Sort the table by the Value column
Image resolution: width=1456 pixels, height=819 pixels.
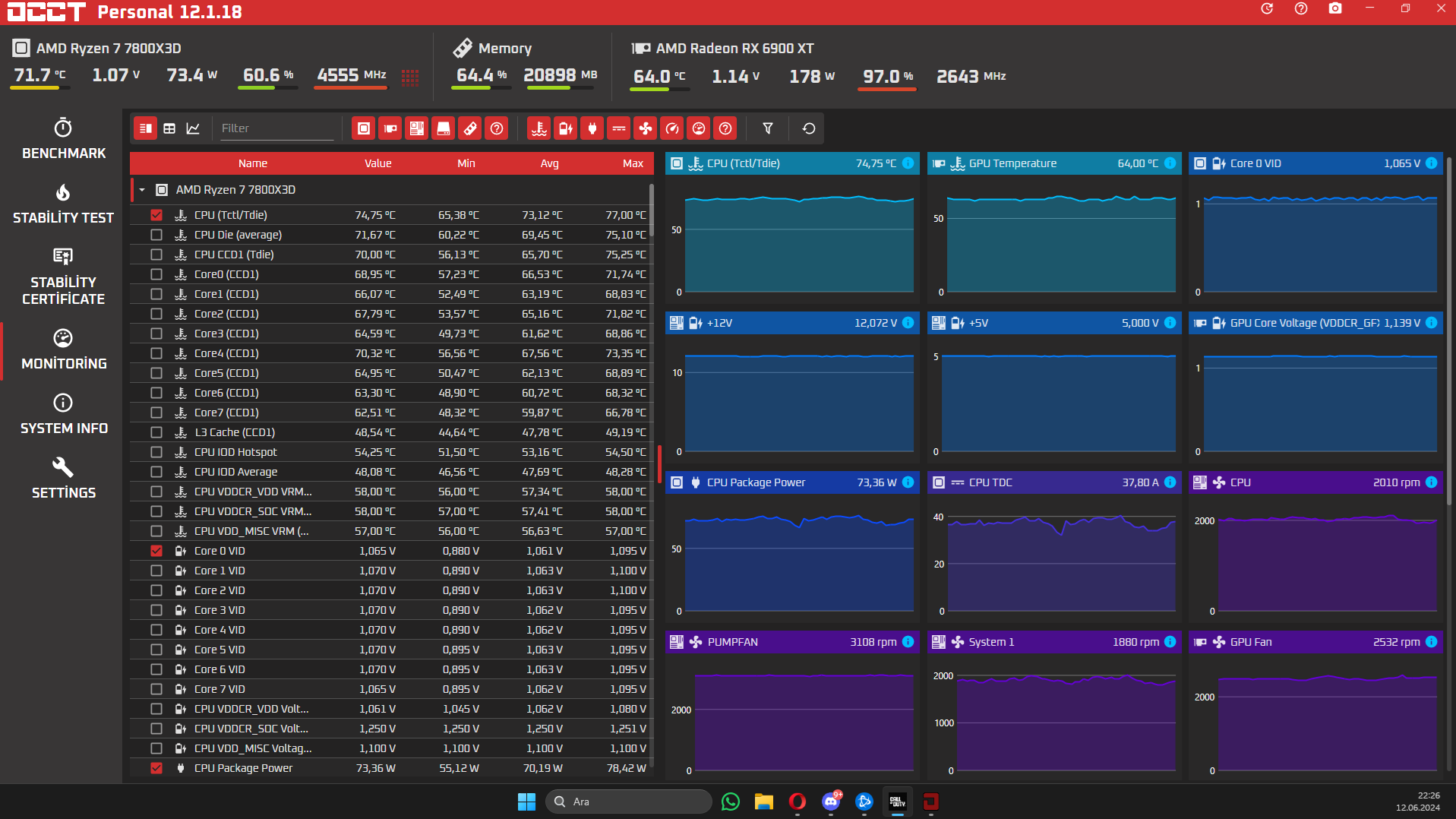[377, 163]
